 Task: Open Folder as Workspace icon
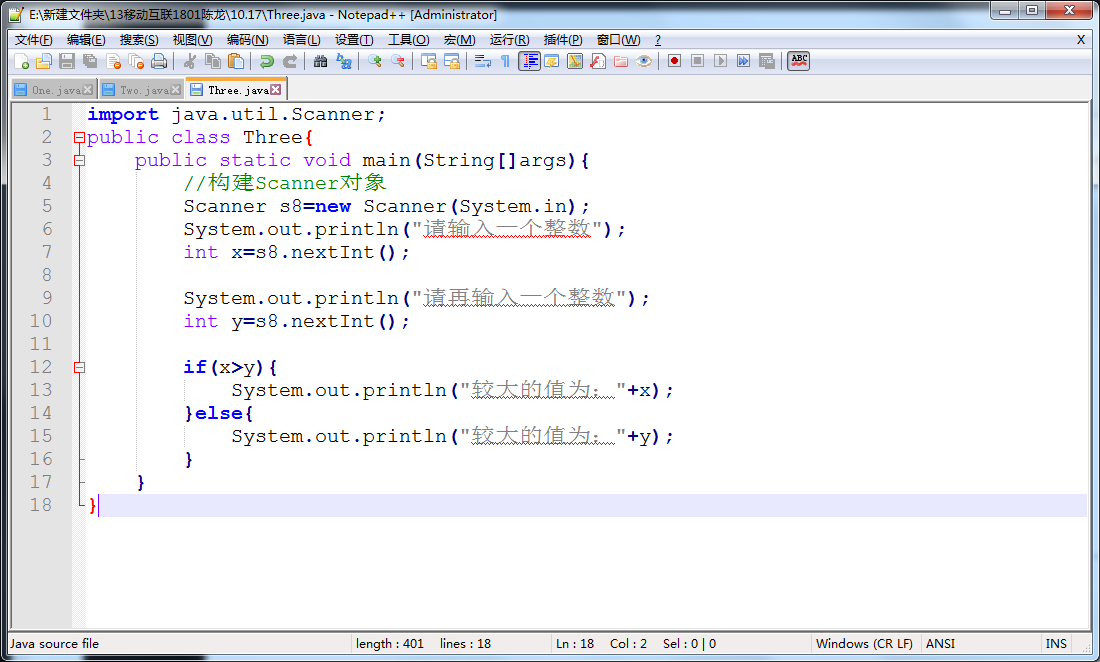(621, 62)
